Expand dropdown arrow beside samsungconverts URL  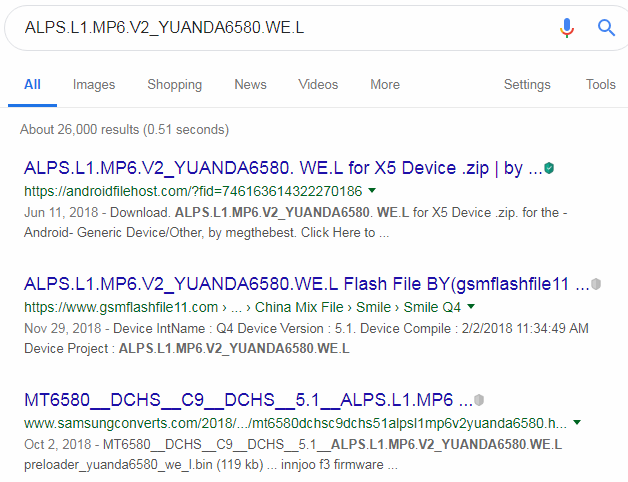tap(577, 422)
